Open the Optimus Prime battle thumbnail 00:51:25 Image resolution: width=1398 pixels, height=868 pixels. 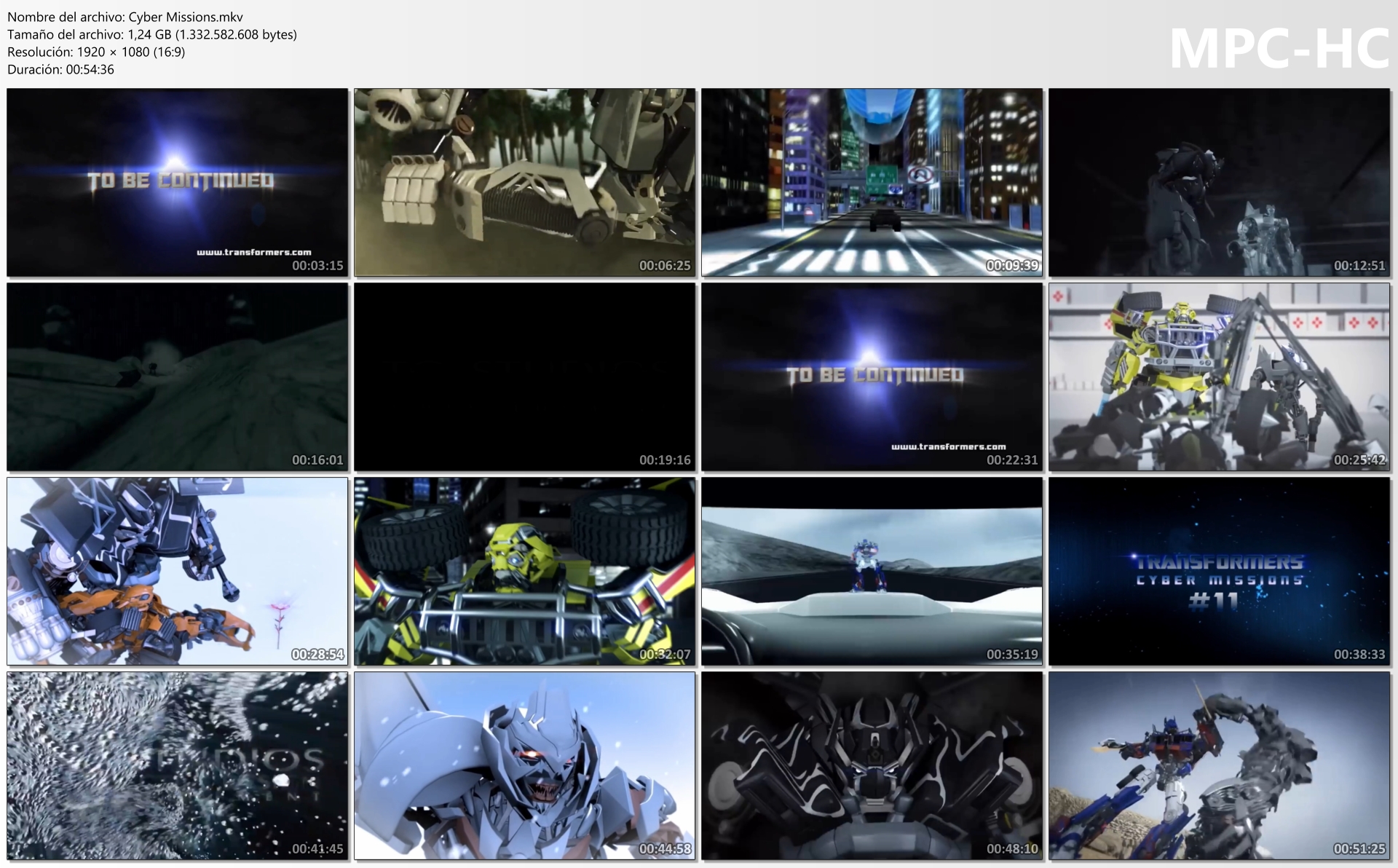(1219, 765)
